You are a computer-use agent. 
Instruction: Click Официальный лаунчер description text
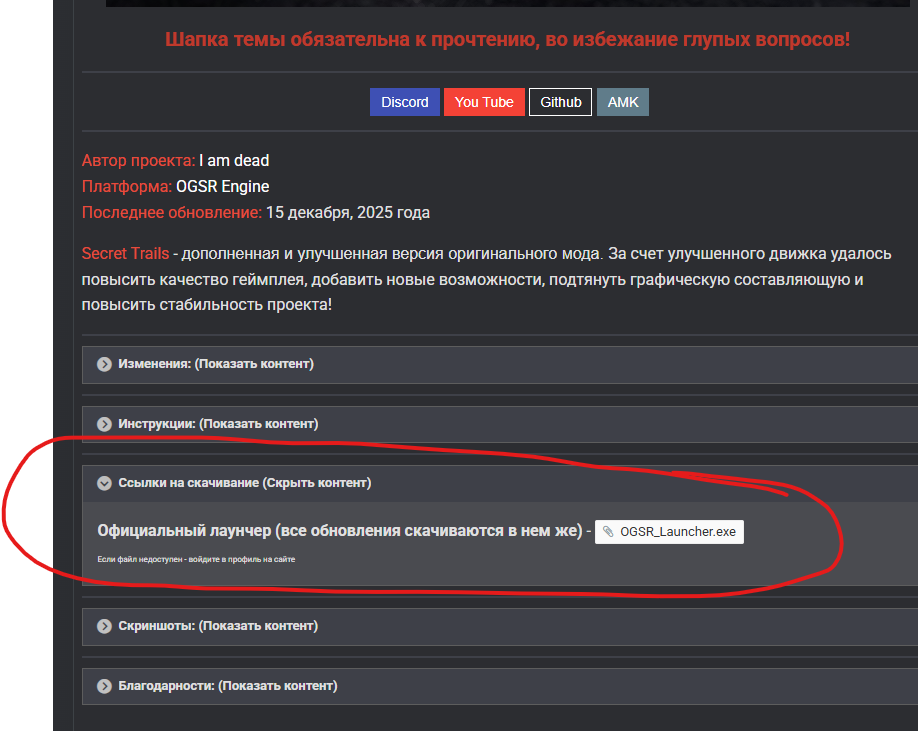point(340,531)
